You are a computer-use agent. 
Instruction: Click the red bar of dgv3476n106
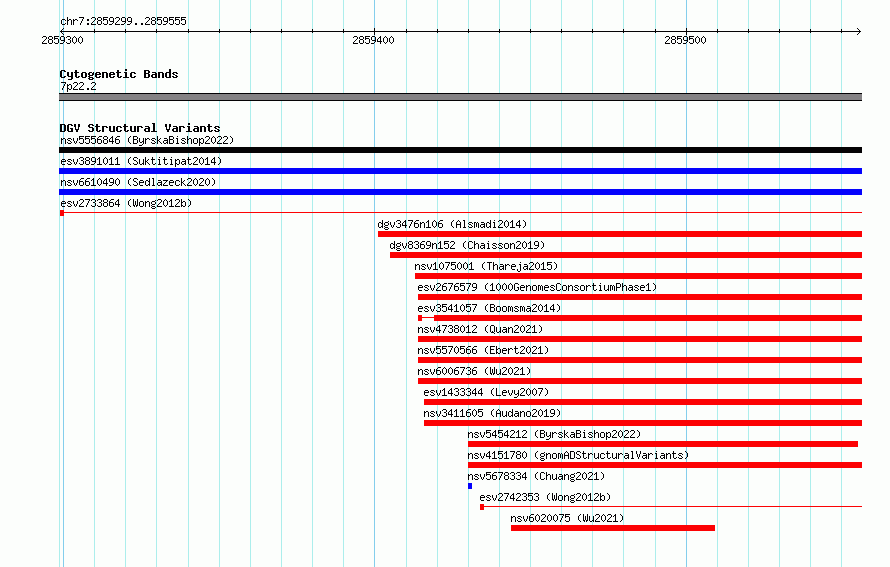click(620, 234)
